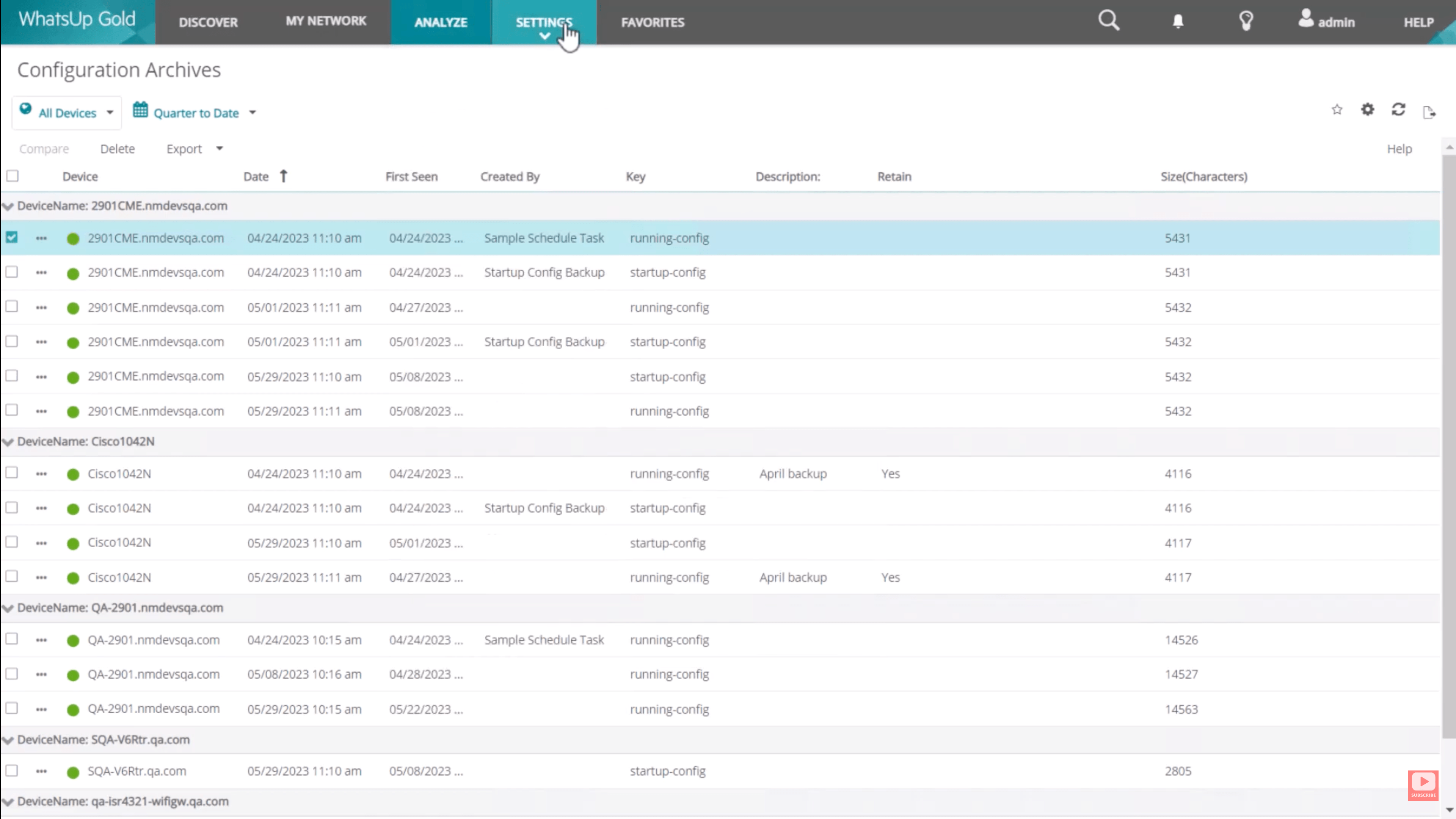Open row actions for first Cisco1042N entry

[x=41, y=474]
